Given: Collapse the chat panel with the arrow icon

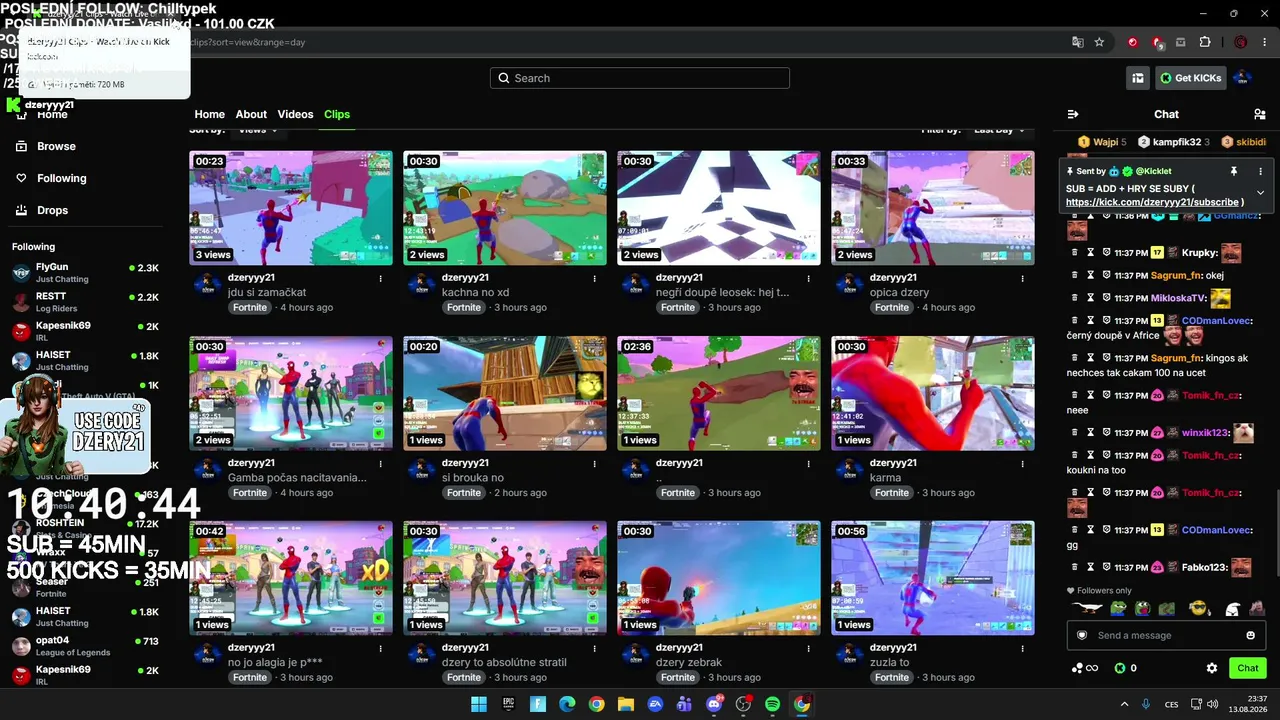Looking at the screenshot, I should point(1073,114).
